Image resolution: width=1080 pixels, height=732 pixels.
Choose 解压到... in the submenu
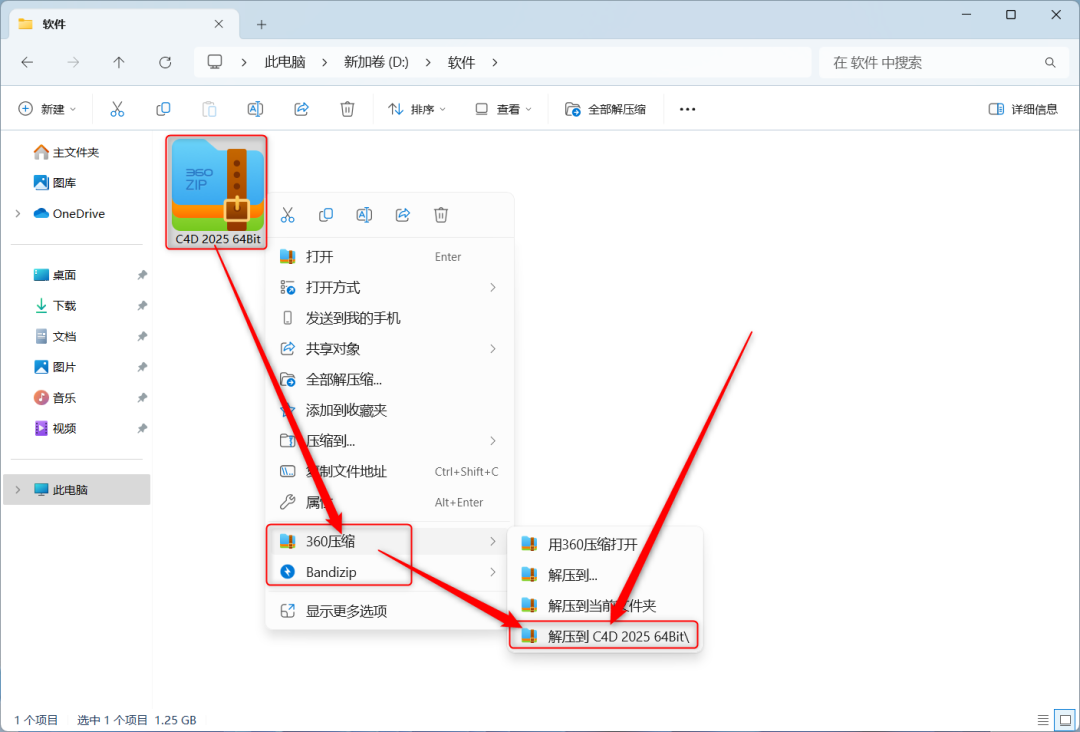pos(605,575)
